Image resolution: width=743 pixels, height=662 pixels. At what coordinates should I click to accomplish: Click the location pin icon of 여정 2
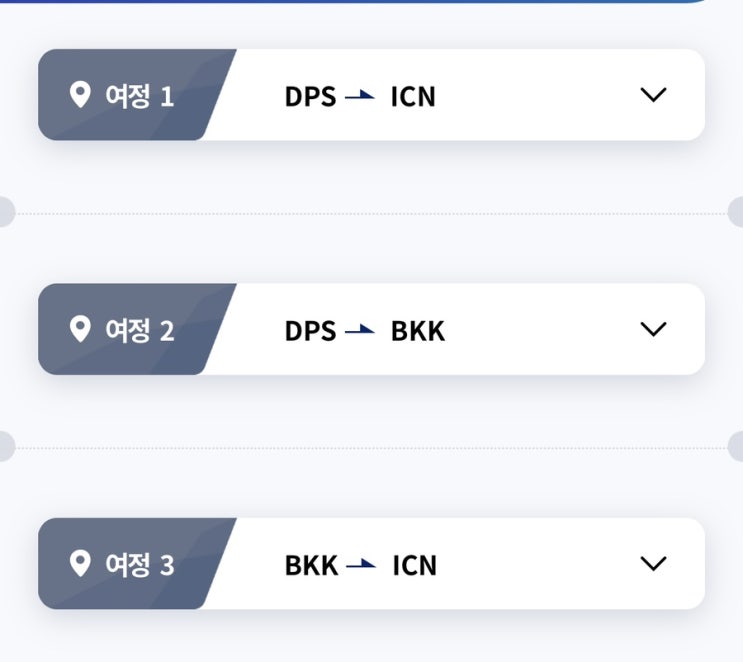(80, 329)
